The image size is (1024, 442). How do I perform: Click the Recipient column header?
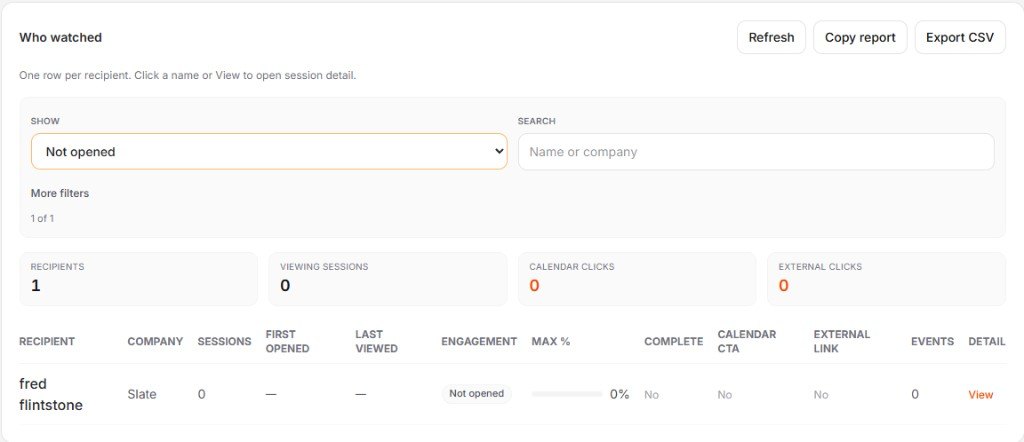tap(47, 341)
